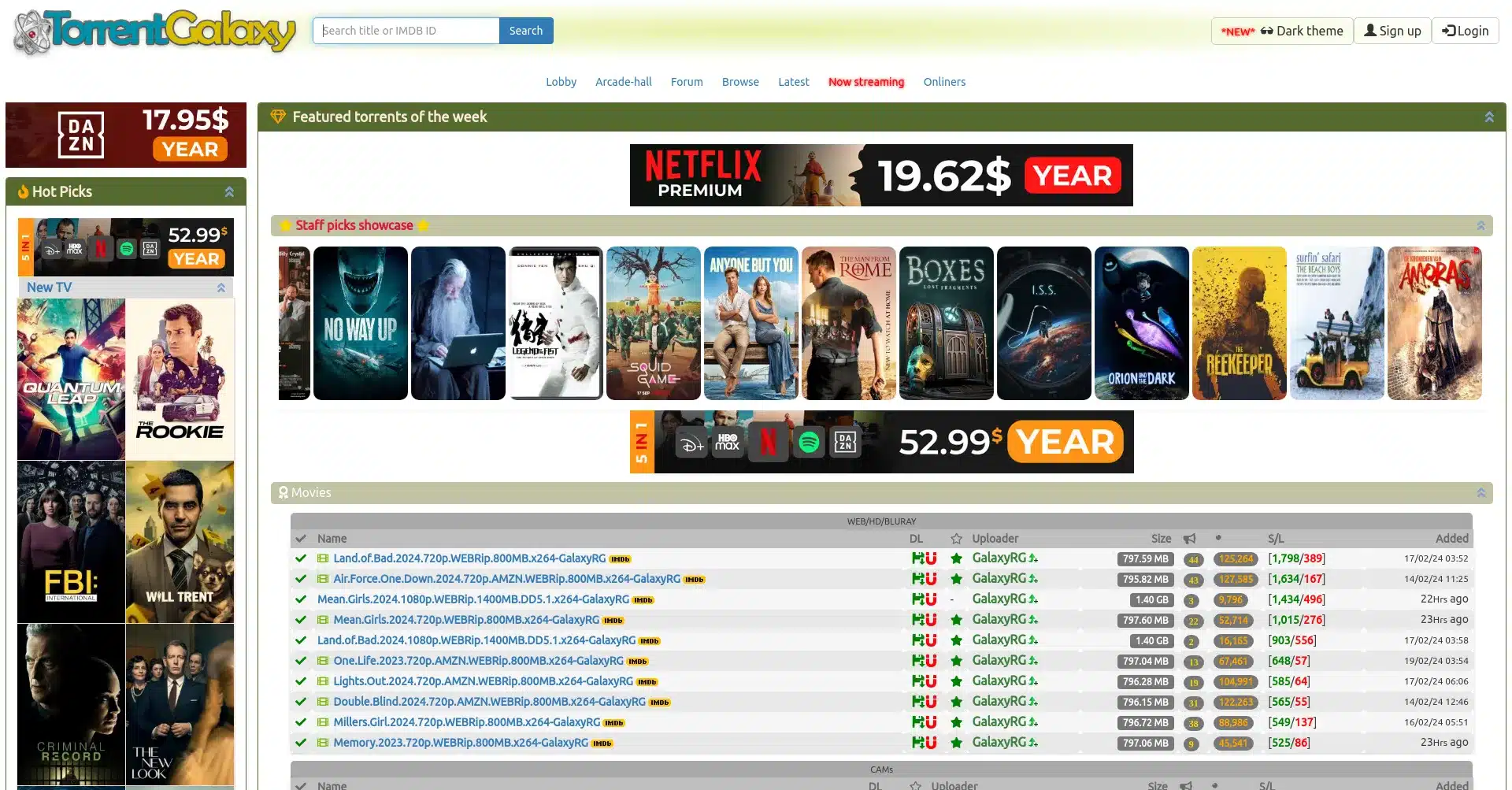Click torrent download icon for Double.Blind.2024 row

(x=918, y=702)
